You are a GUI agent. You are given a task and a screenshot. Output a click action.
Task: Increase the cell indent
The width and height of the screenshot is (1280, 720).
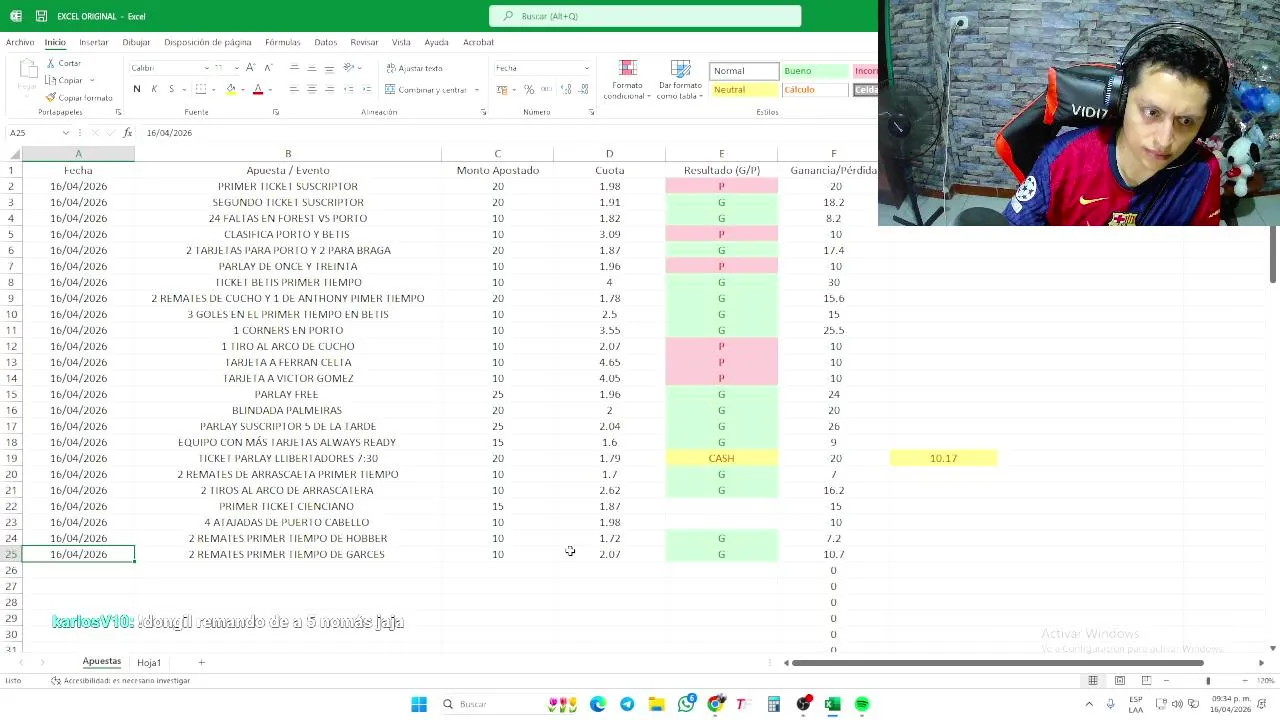coord(365,89)
